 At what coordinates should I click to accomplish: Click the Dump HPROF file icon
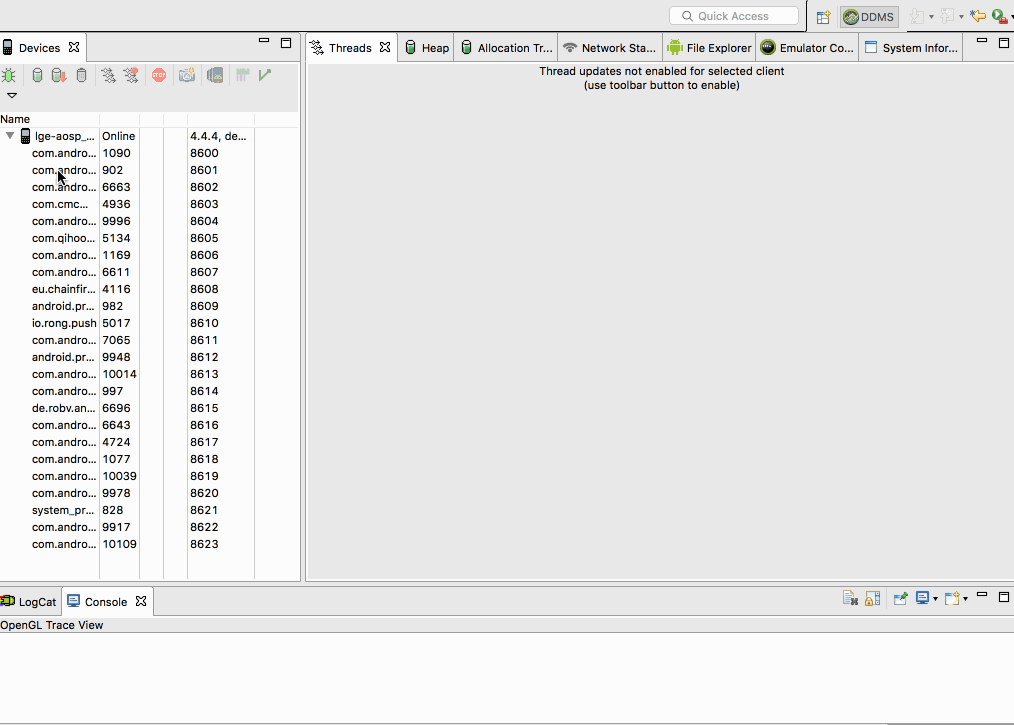pos(59,75)
